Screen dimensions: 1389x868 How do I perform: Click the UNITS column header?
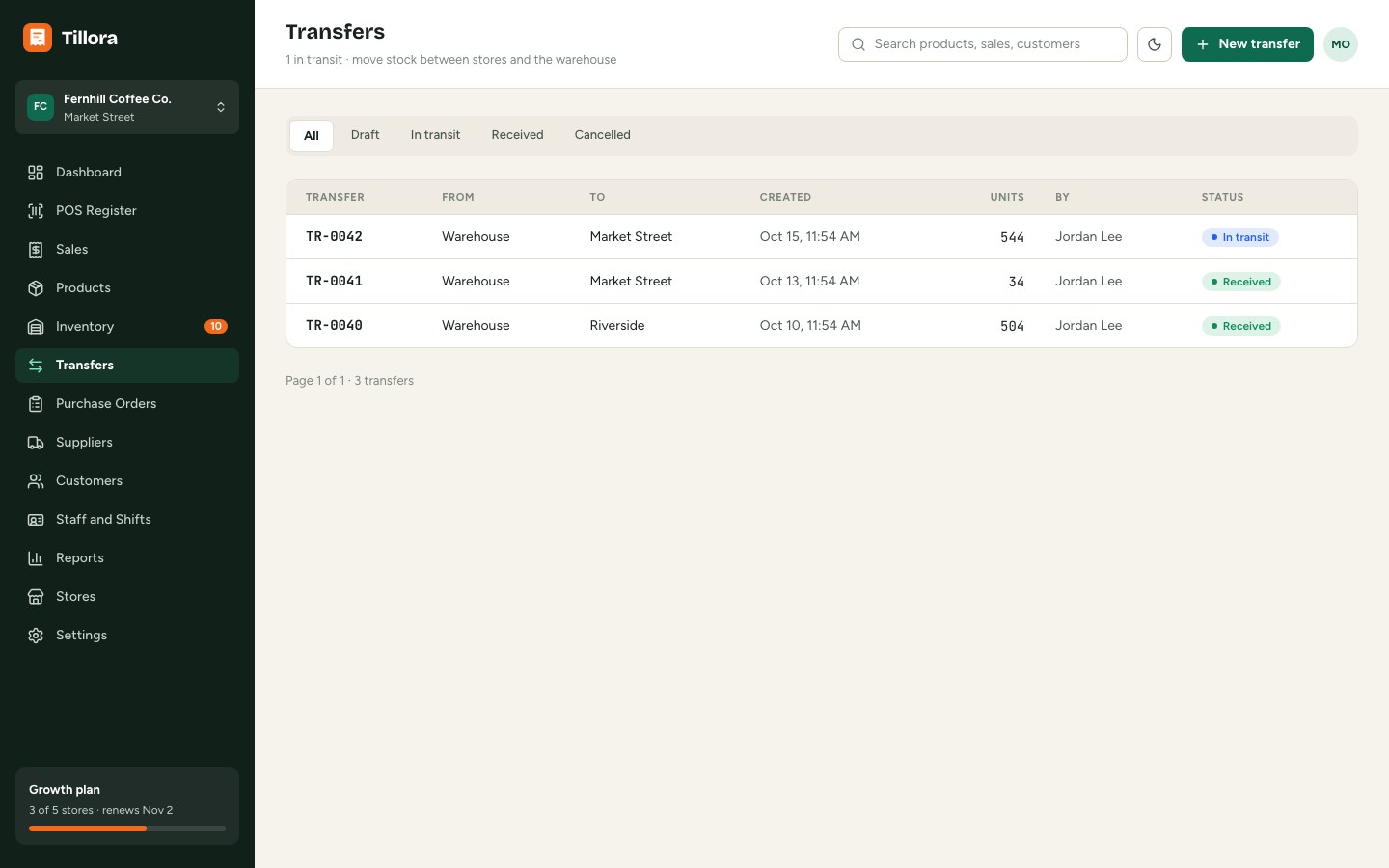pos(1007,198)
